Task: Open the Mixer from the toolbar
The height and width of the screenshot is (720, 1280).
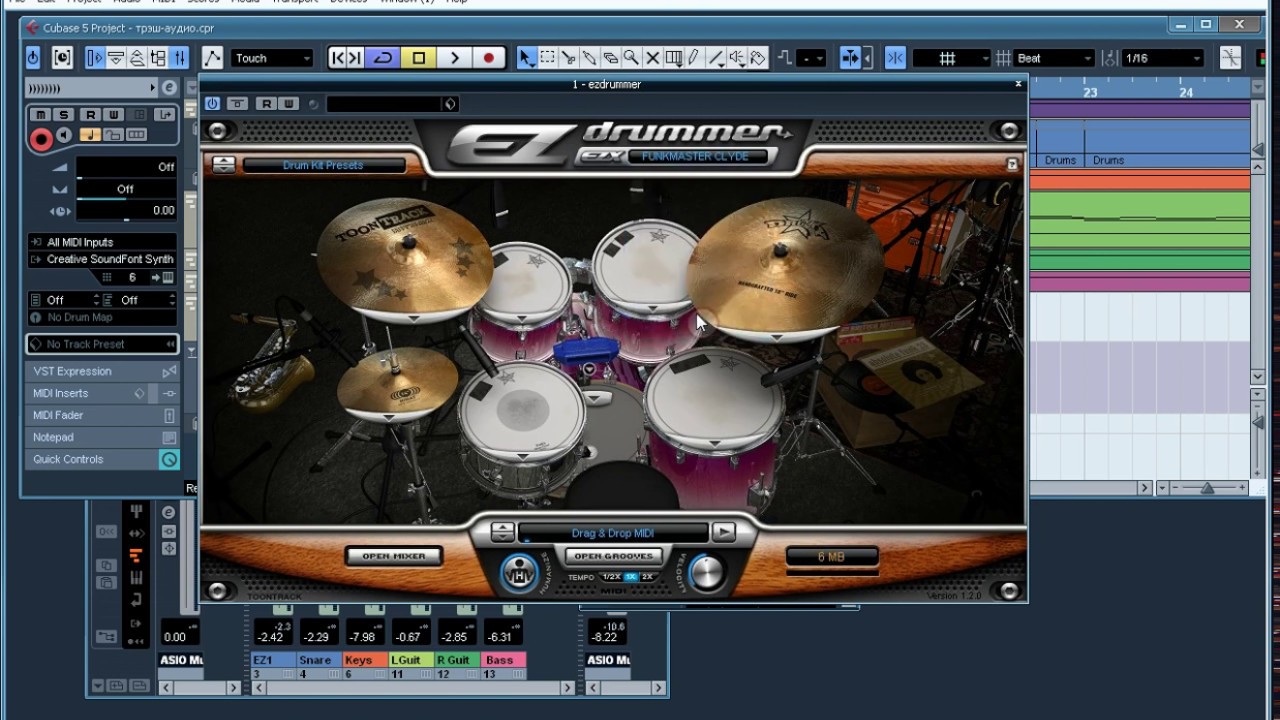Action: tap(180, 58)
